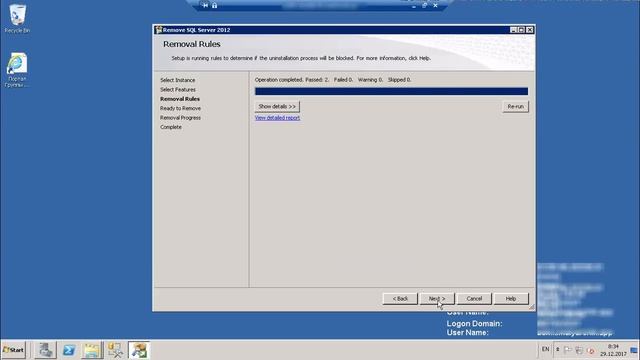The image size is (640, 360).
Task: Go to previous step with Back
Action: [x=400, y=299]
